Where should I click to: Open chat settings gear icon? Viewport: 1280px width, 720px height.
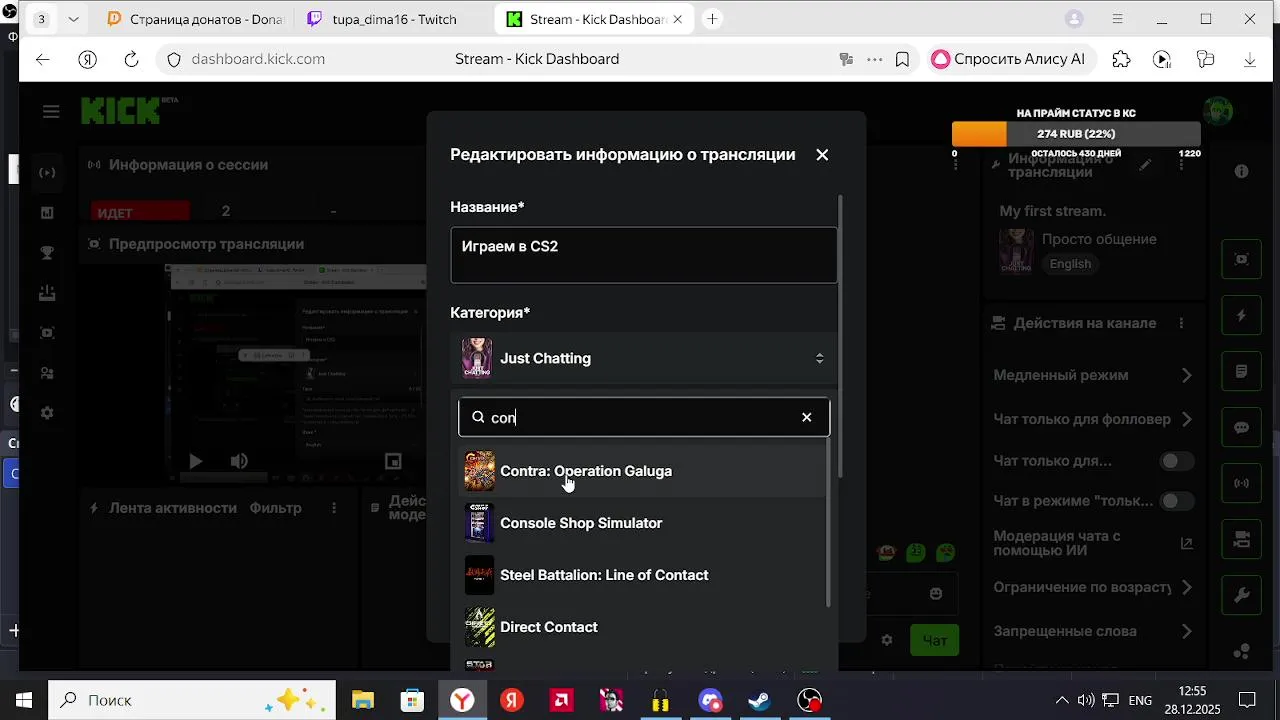[886, 640]
